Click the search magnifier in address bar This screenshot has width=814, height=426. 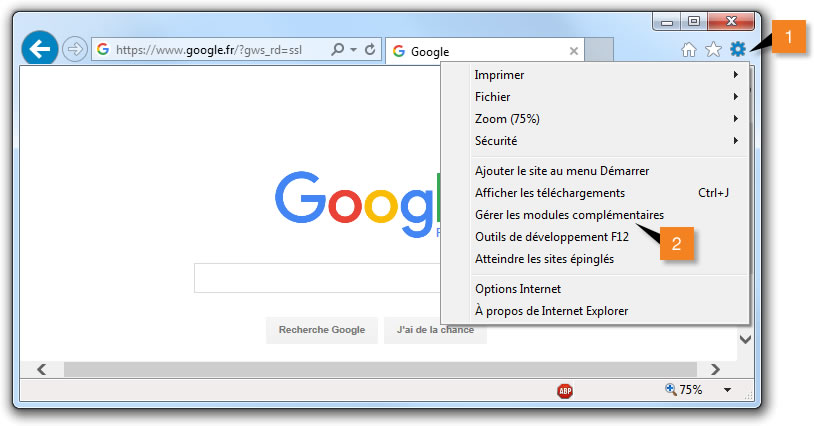(x=338, y=49)
